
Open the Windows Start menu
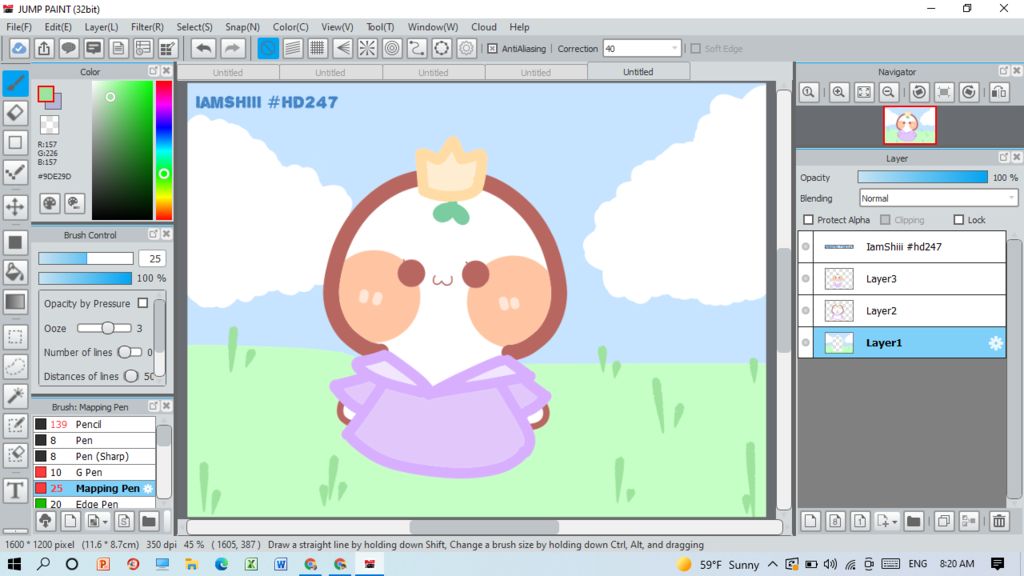click(14, 564)
